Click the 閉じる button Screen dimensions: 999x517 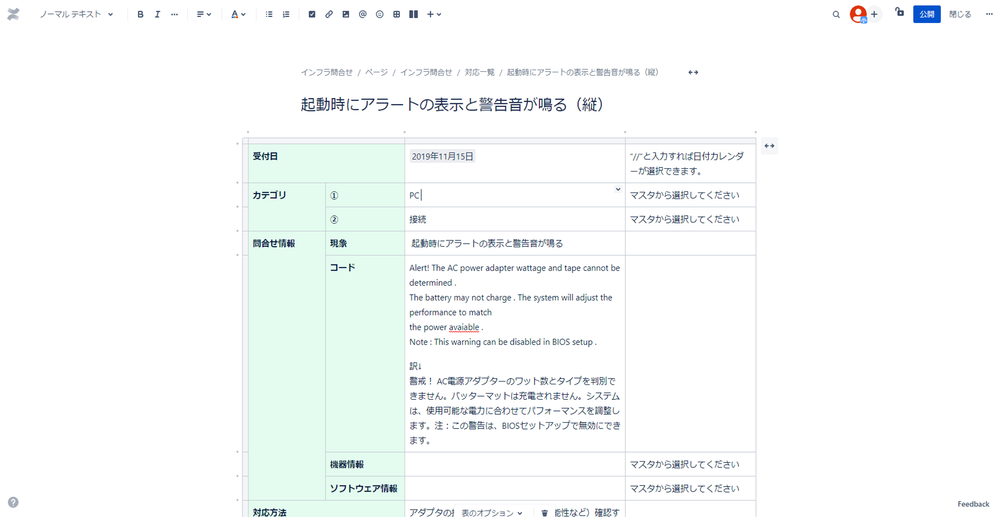point(960,14)
